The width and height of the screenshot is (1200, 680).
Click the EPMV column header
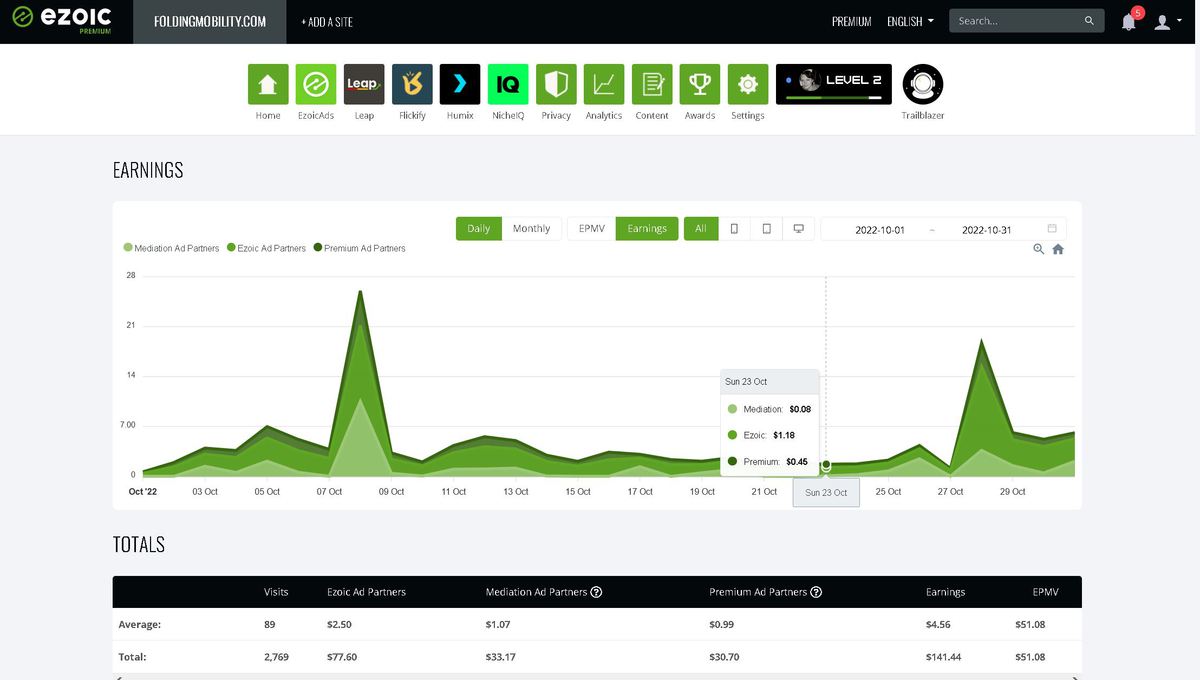click(x=1045, y=592)
